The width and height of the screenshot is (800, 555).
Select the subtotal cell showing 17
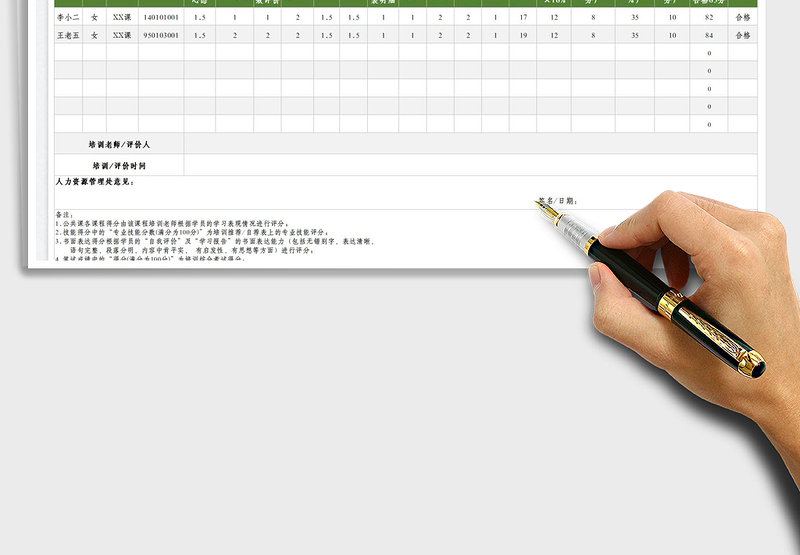[523, 17]
